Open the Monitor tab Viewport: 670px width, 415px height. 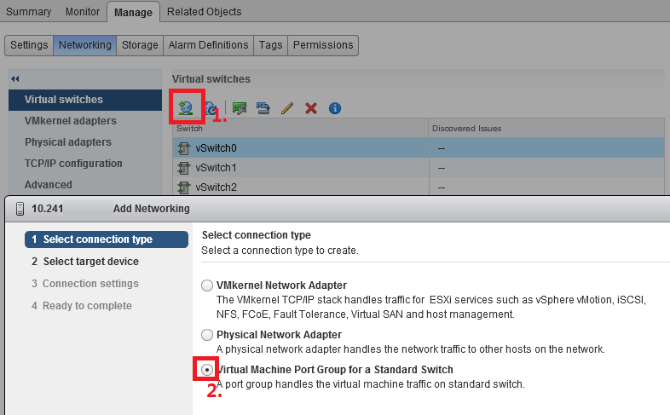82,12
